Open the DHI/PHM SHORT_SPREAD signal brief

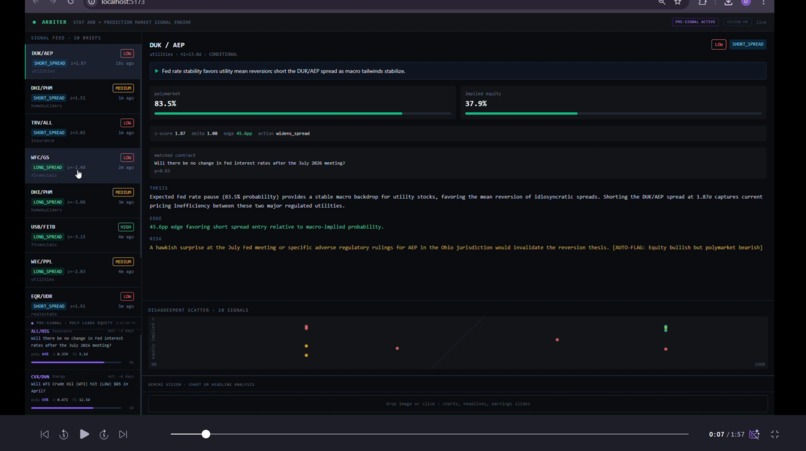[x=83, y=96]
